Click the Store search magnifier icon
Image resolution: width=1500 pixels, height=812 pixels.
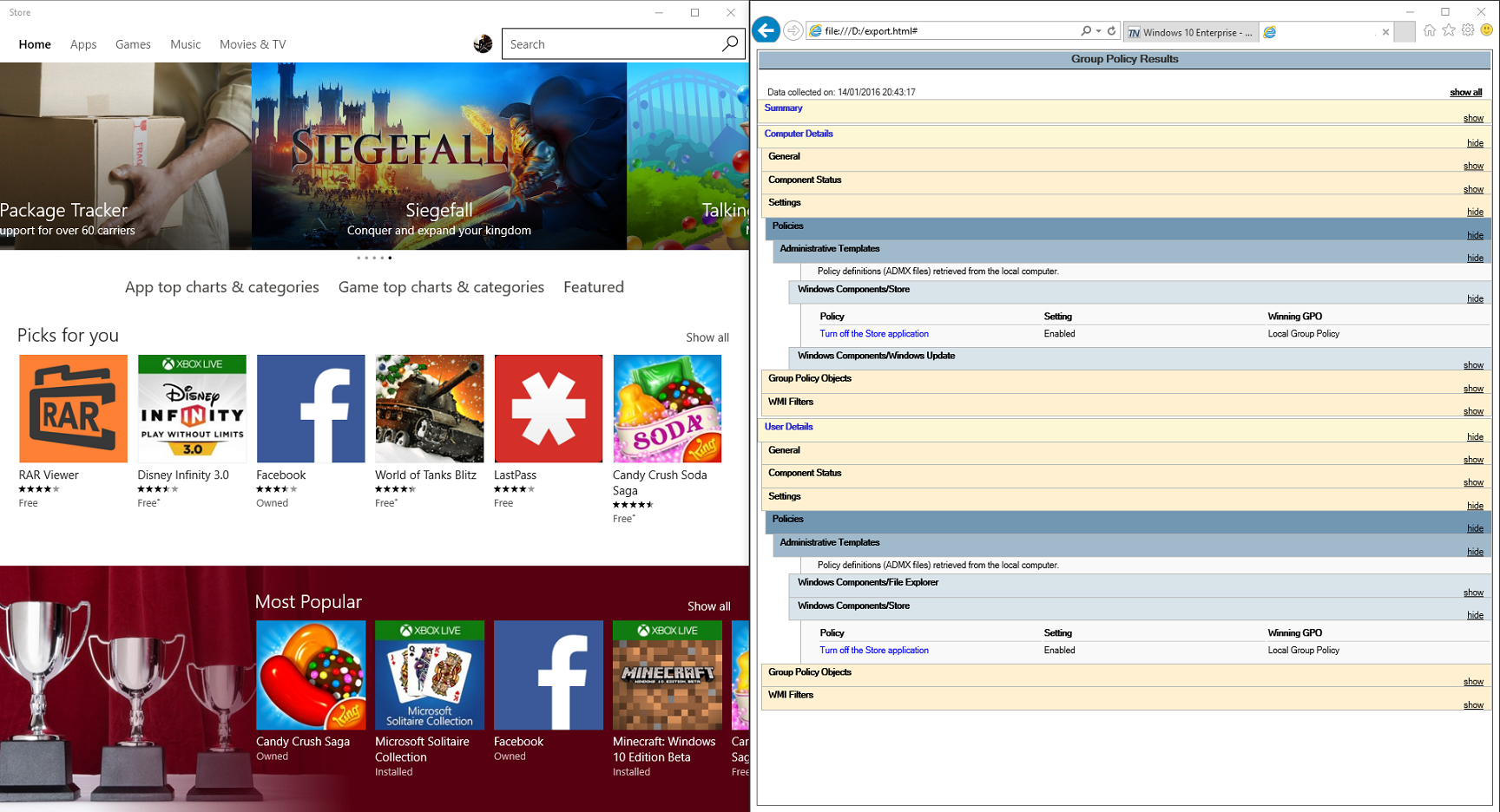(730, 43)
